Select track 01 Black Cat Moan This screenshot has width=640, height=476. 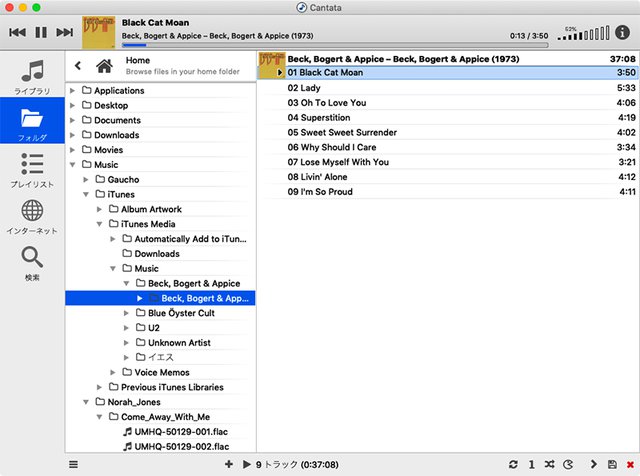448,73
